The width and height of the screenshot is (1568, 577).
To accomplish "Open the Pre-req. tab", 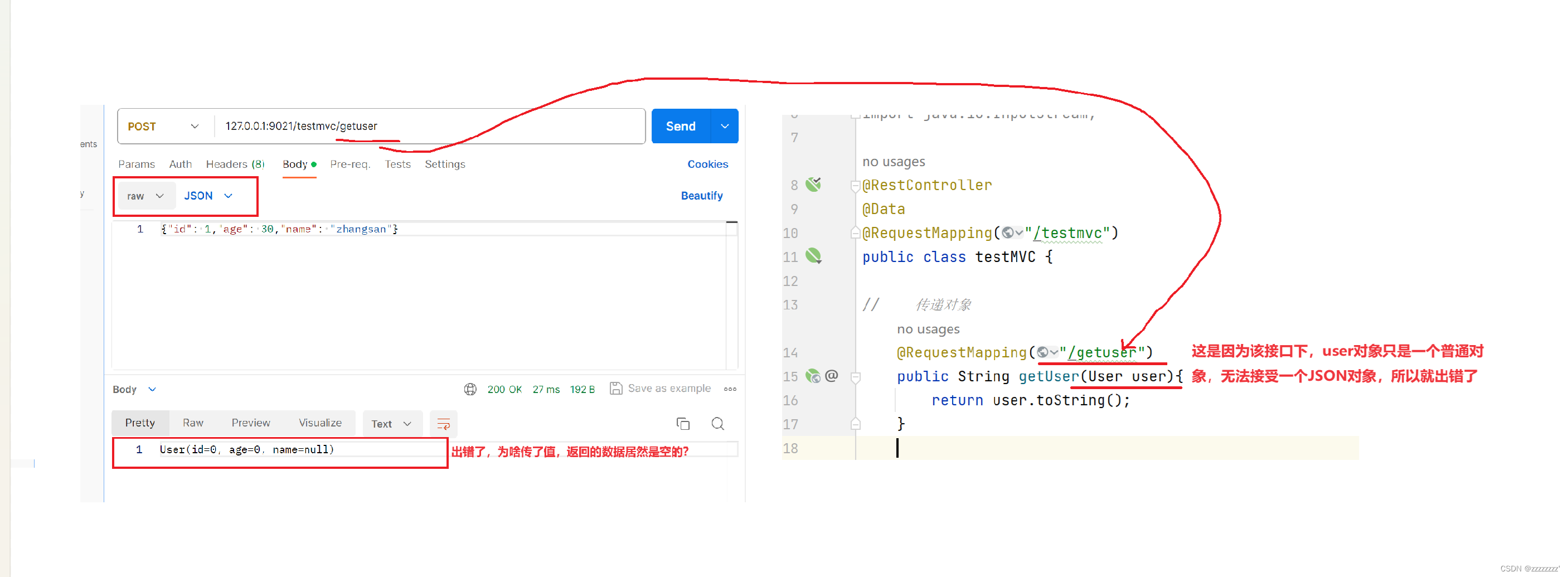I will coord(350,164).
